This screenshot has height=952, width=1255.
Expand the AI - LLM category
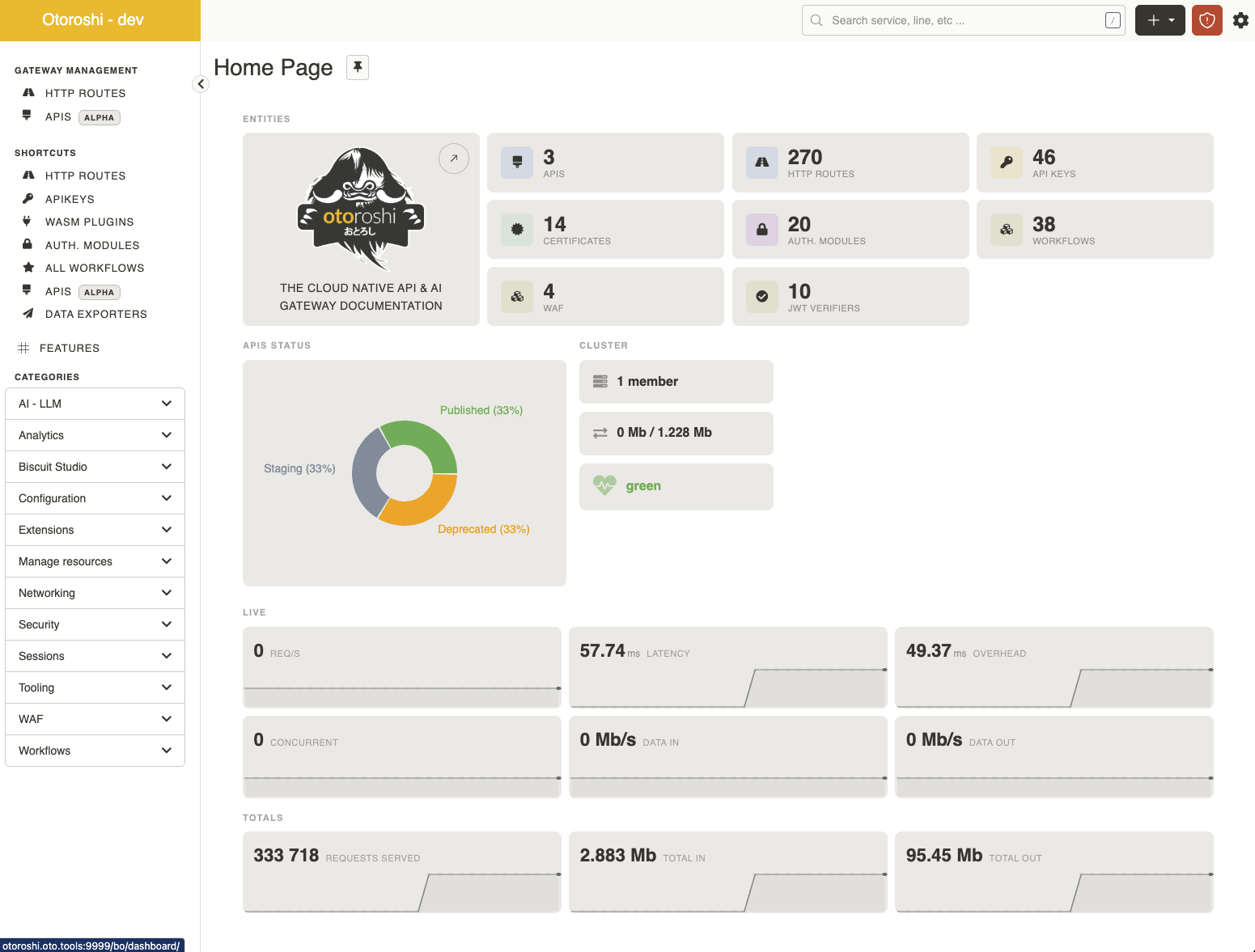(95, 404)
